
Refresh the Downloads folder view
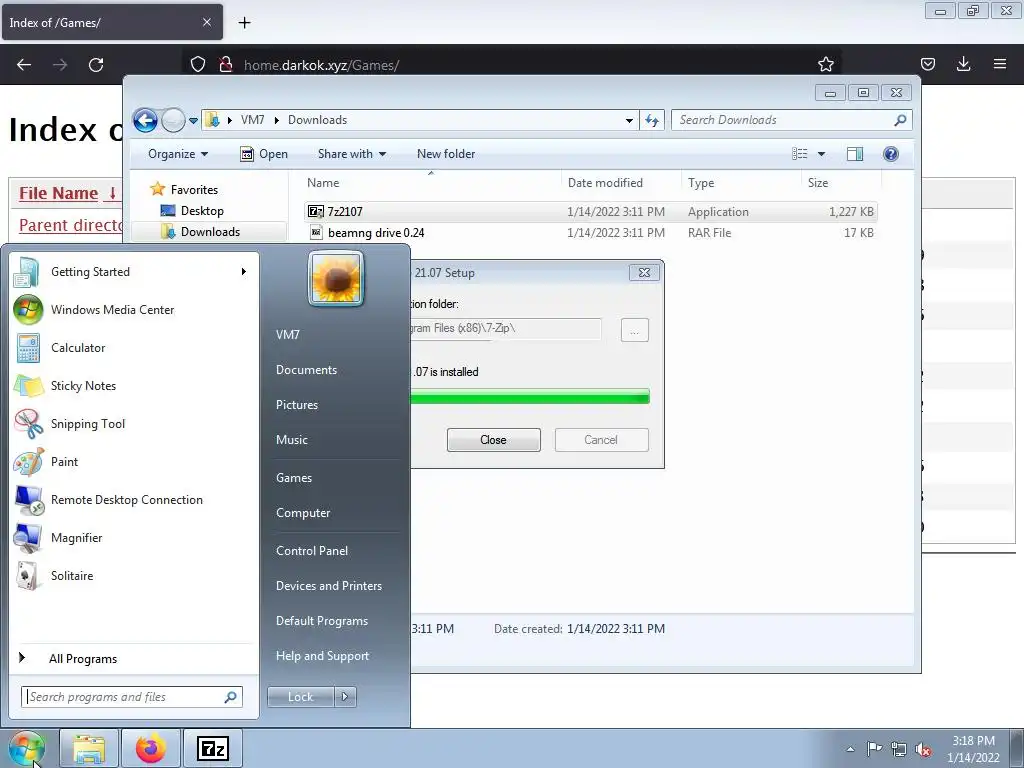[652, 120]
